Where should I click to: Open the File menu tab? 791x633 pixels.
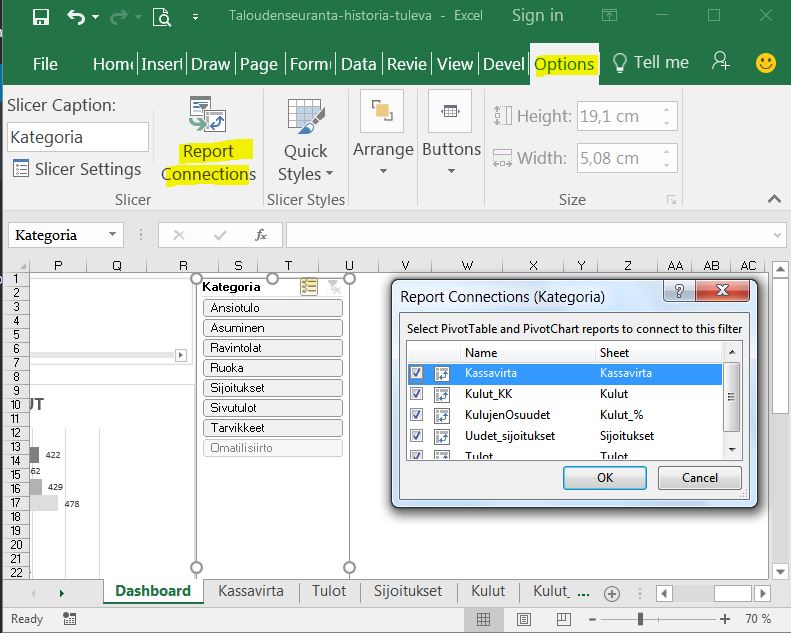tap(45, 64)
